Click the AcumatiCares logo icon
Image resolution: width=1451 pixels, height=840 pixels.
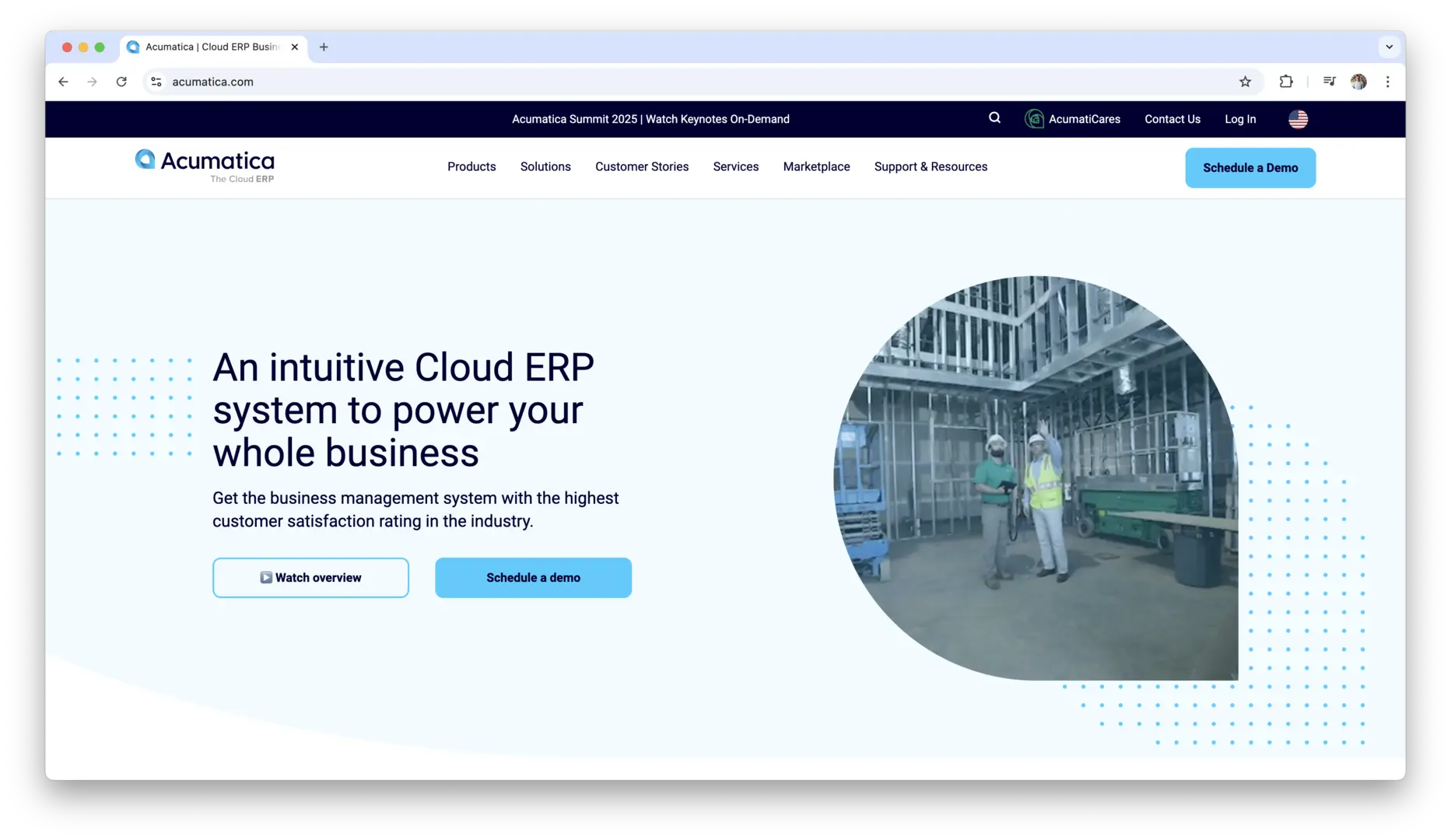1034,119
